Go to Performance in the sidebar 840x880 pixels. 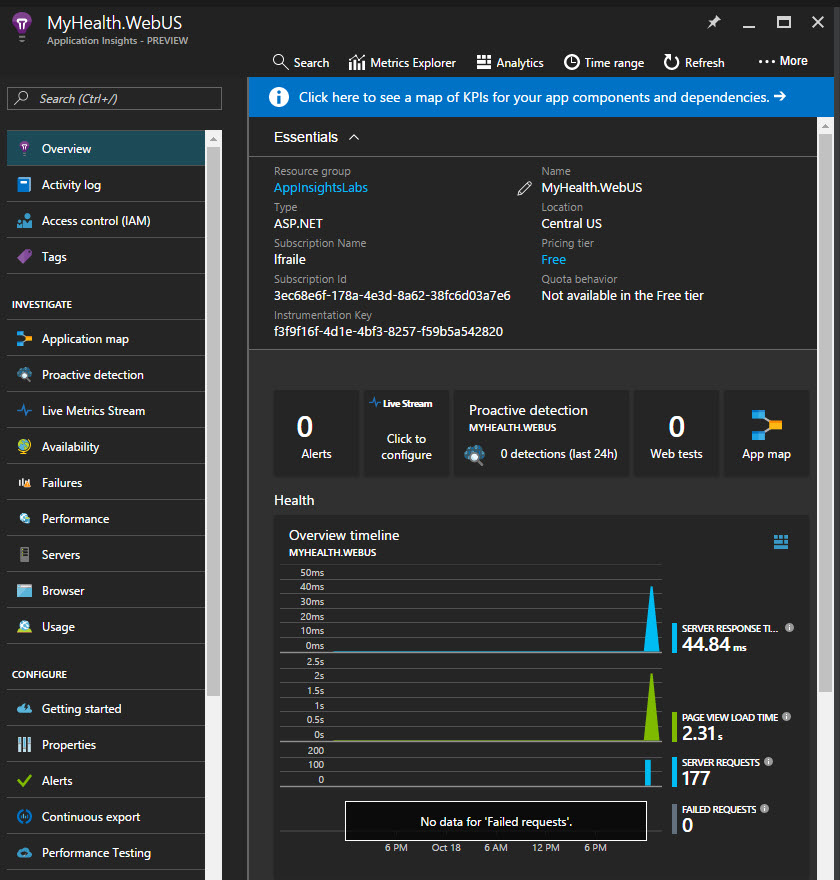(x=106, y=518)
